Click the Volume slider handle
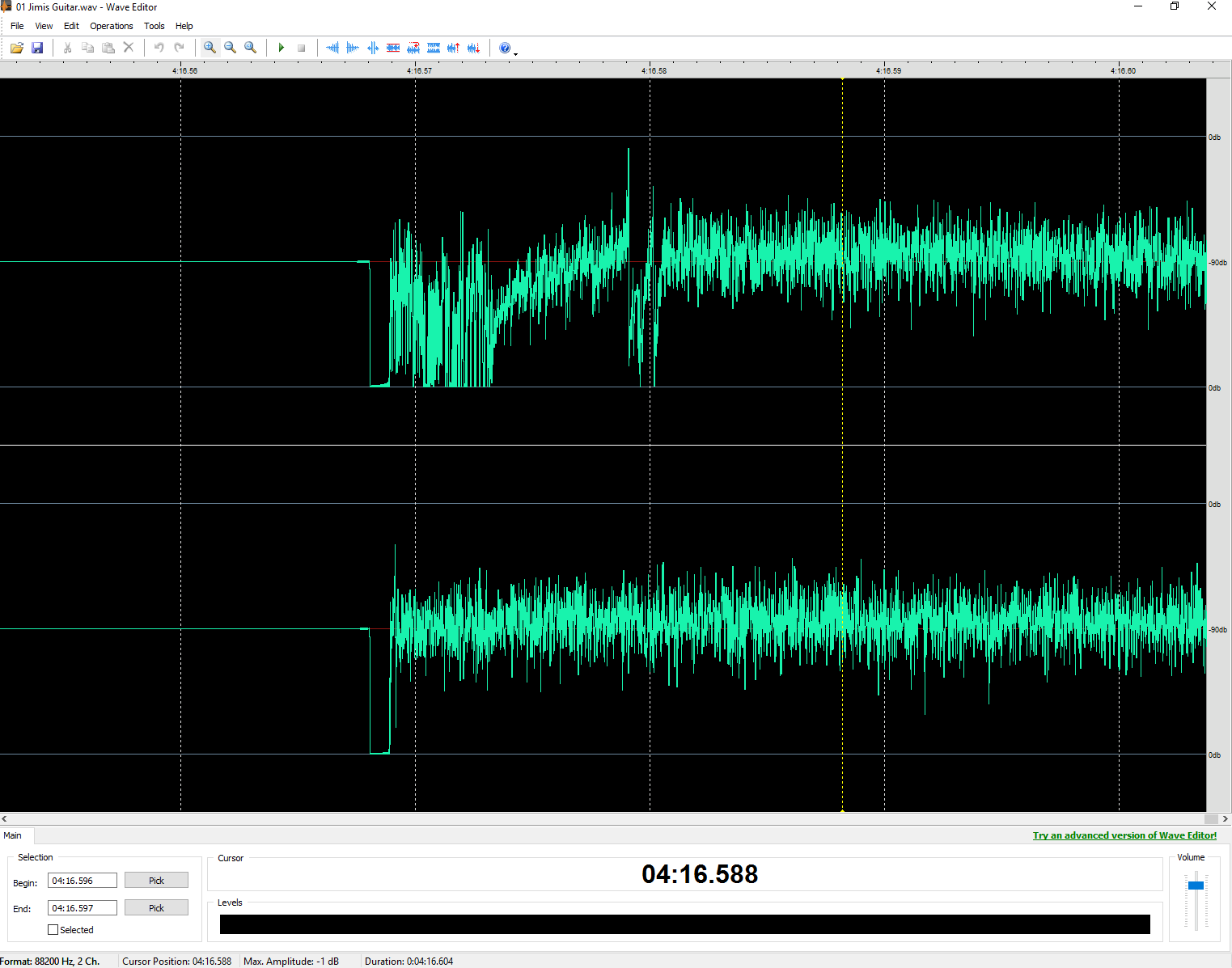 [x=1196, y=886]
